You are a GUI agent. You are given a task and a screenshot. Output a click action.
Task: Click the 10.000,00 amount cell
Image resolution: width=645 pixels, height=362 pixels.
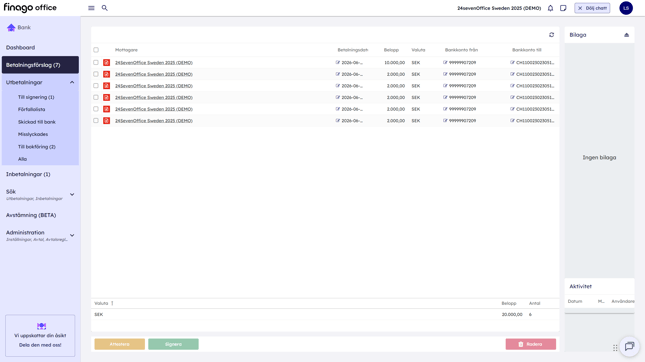(394, 63)
